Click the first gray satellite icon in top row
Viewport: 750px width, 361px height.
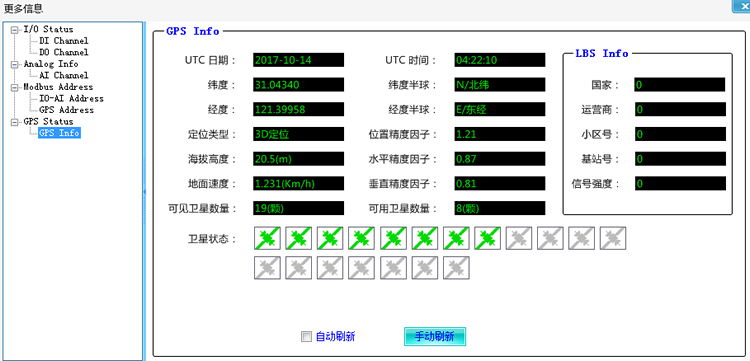pyautogui.click(x=519, y=238)
